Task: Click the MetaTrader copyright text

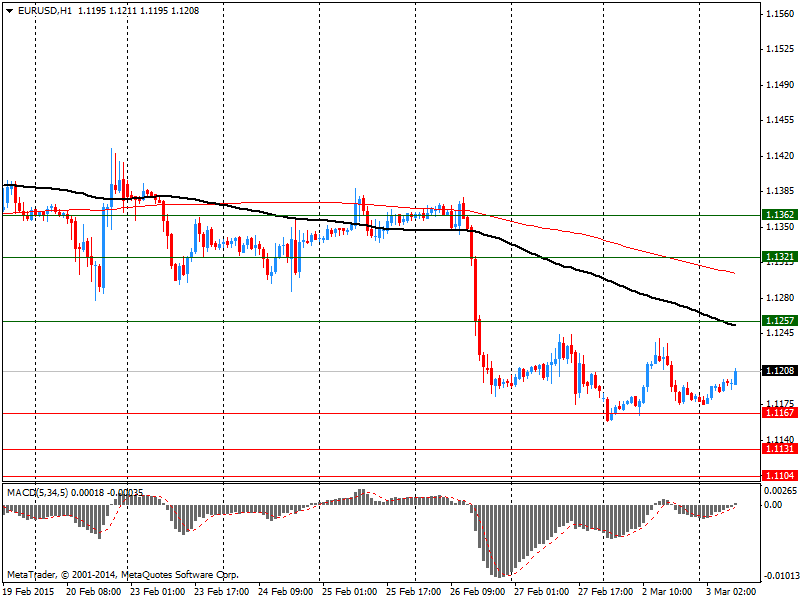Action: coord(122,575)
